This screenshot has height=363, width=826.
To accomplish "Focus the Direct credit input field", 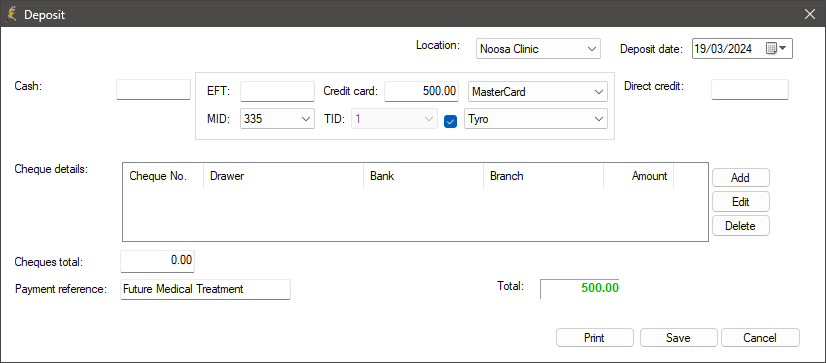I will tap(750, 89).
